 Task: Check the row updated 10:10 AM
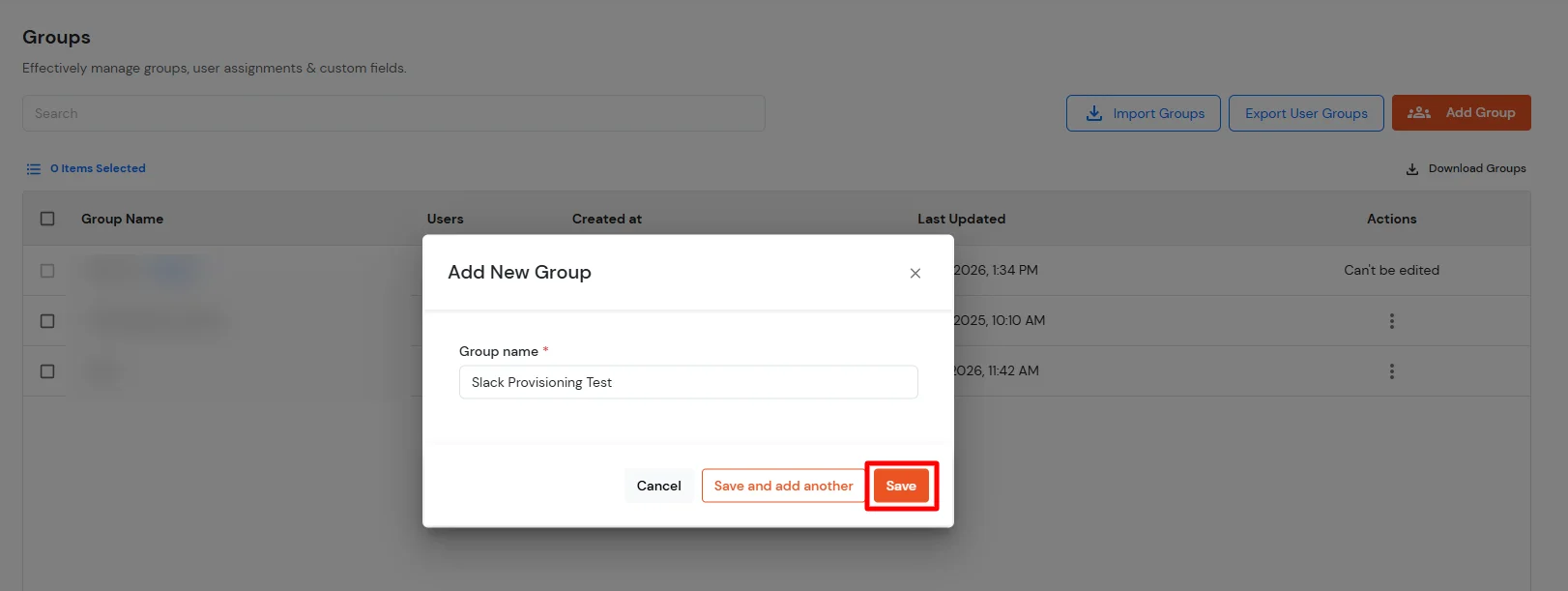47,321
